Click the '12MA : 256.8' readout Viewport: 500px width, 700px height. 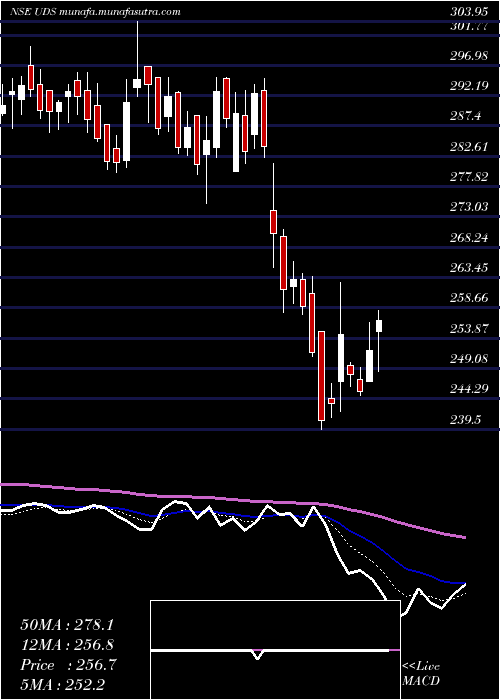(67, 645)
